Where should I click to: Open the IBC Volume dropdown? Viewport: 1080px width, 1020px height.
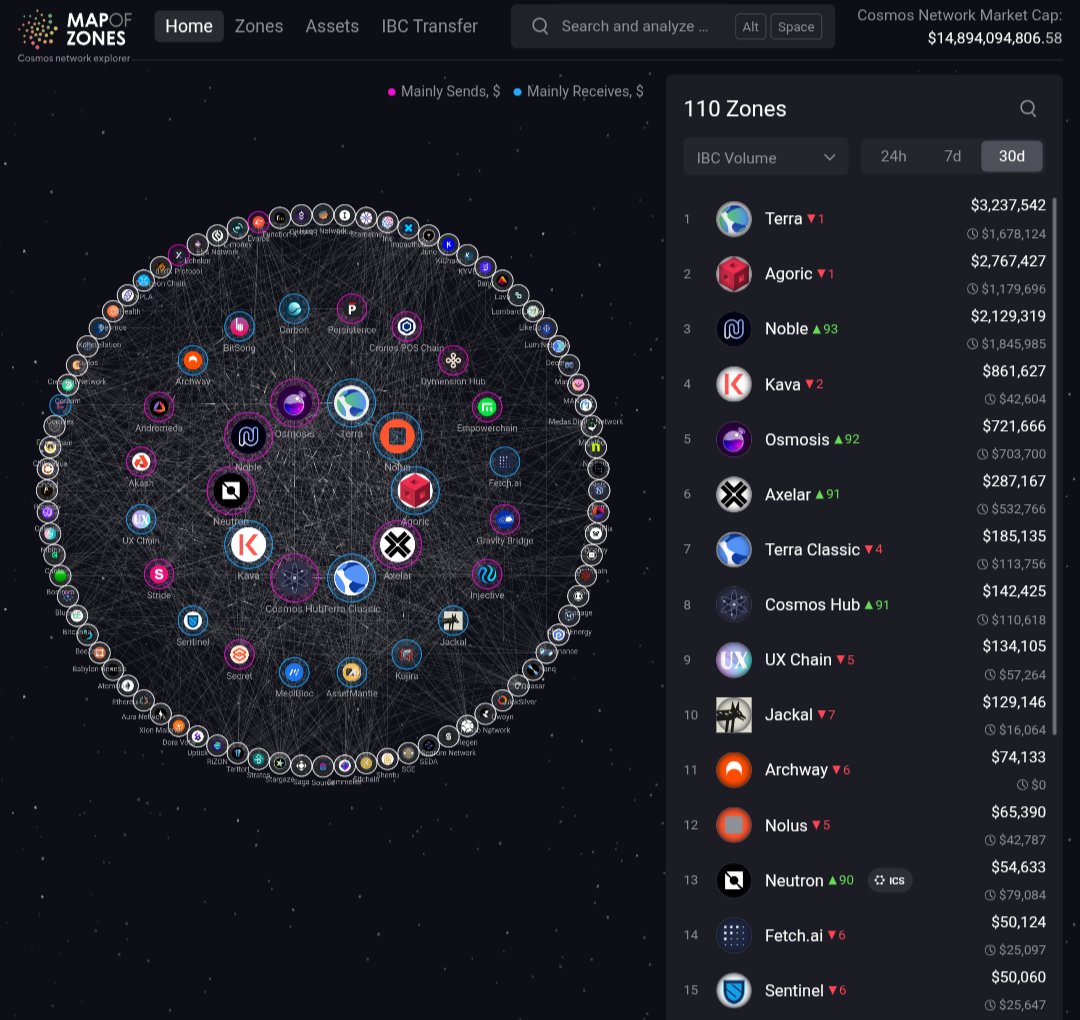766,157
